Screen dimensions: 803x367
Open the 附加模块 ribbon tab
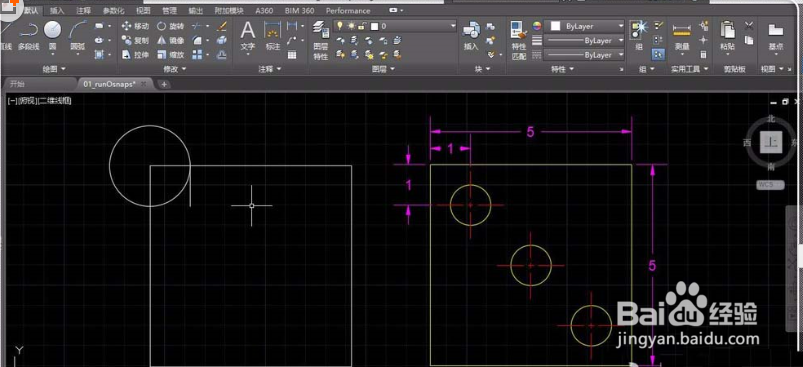[228, 11]
